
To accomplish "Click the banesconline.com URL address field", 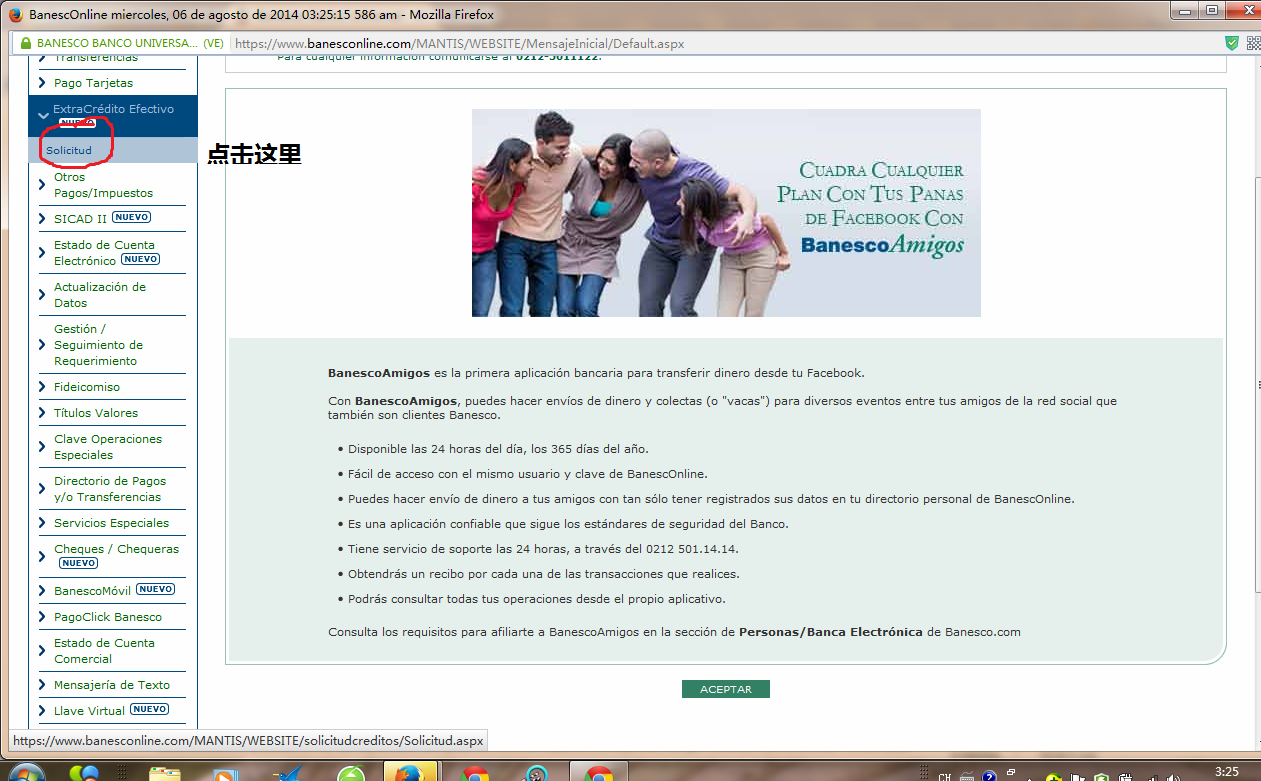I will [x=725, y=44].
